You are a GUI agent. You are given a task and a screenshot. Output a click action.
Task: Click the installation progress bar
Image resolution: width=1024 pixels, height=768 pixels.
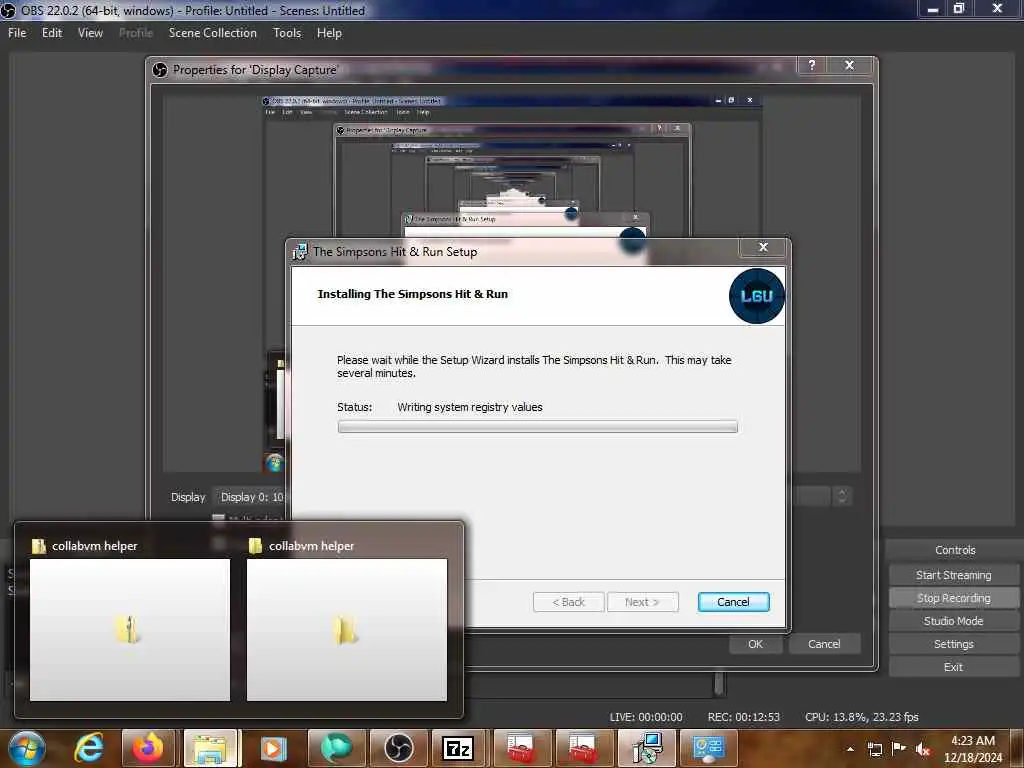[537, 427]
